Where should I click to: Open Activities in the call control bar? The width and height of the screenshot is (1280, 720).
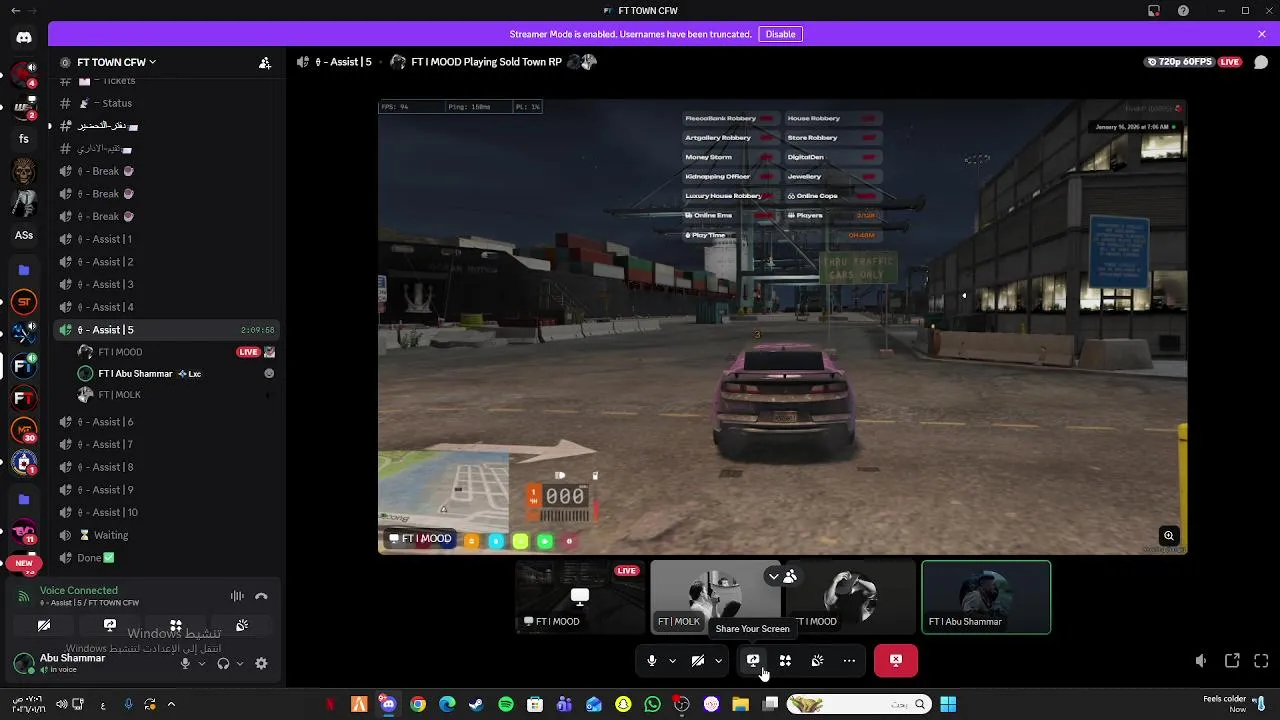pos(785,660)
